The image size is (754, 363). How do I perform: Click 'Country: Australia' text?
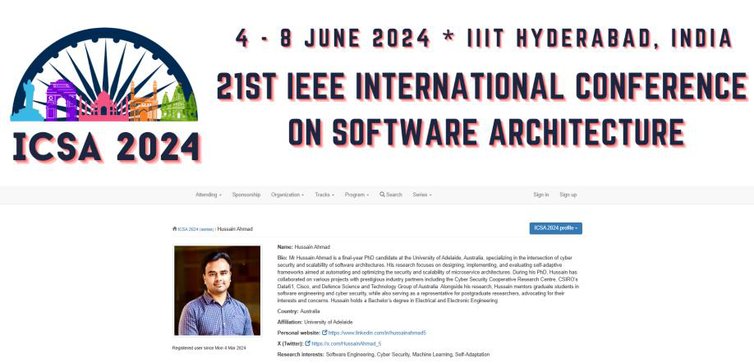(299, 312)
